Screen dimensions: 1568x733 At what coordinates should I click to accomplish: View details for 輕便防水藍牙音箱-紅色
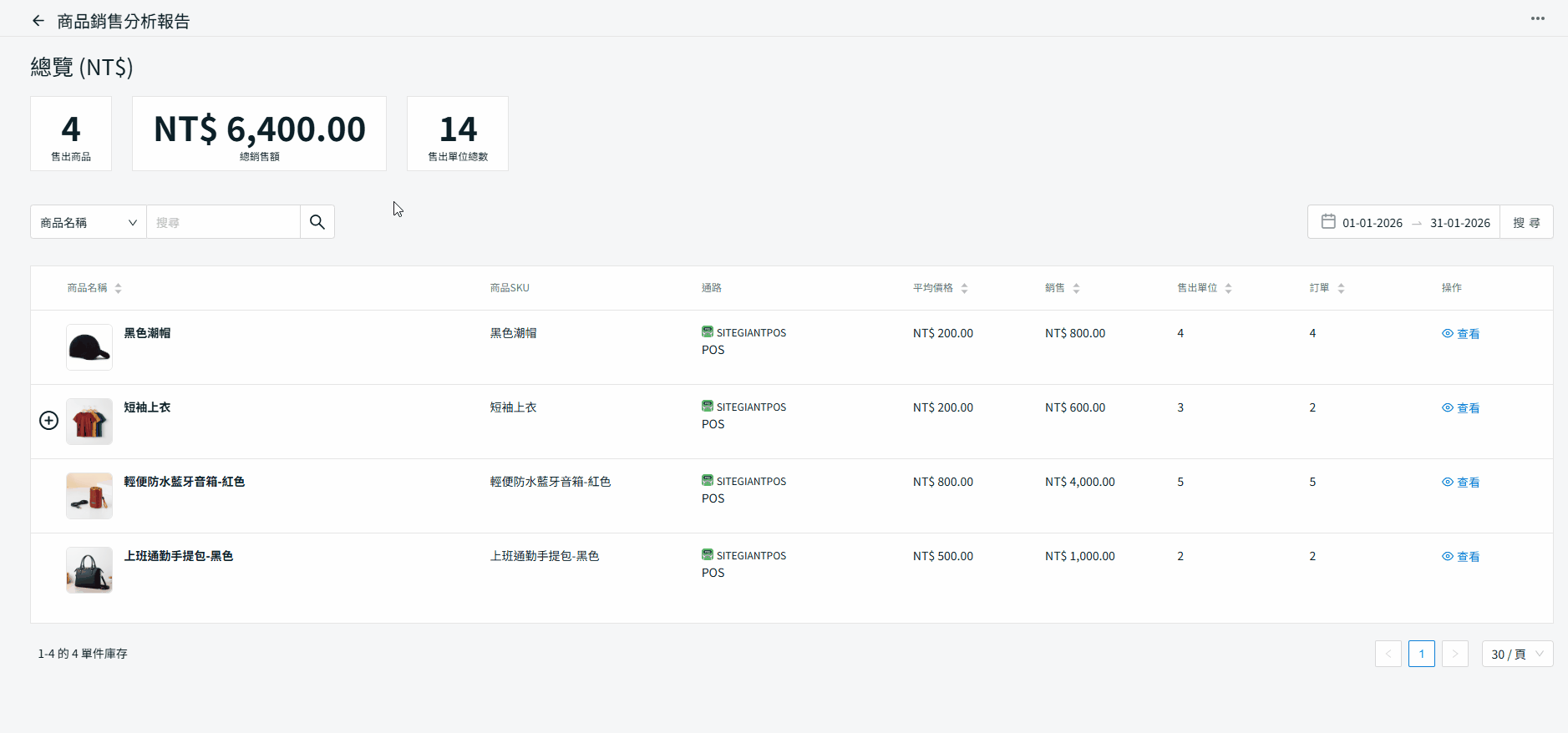pyautogui.click(x=1460, y=483)
